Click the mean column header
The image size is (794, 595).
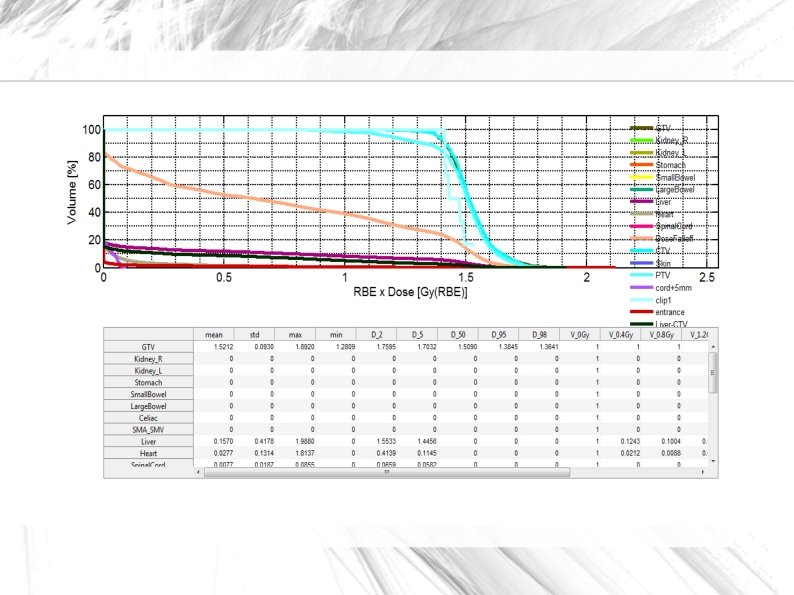214,335
